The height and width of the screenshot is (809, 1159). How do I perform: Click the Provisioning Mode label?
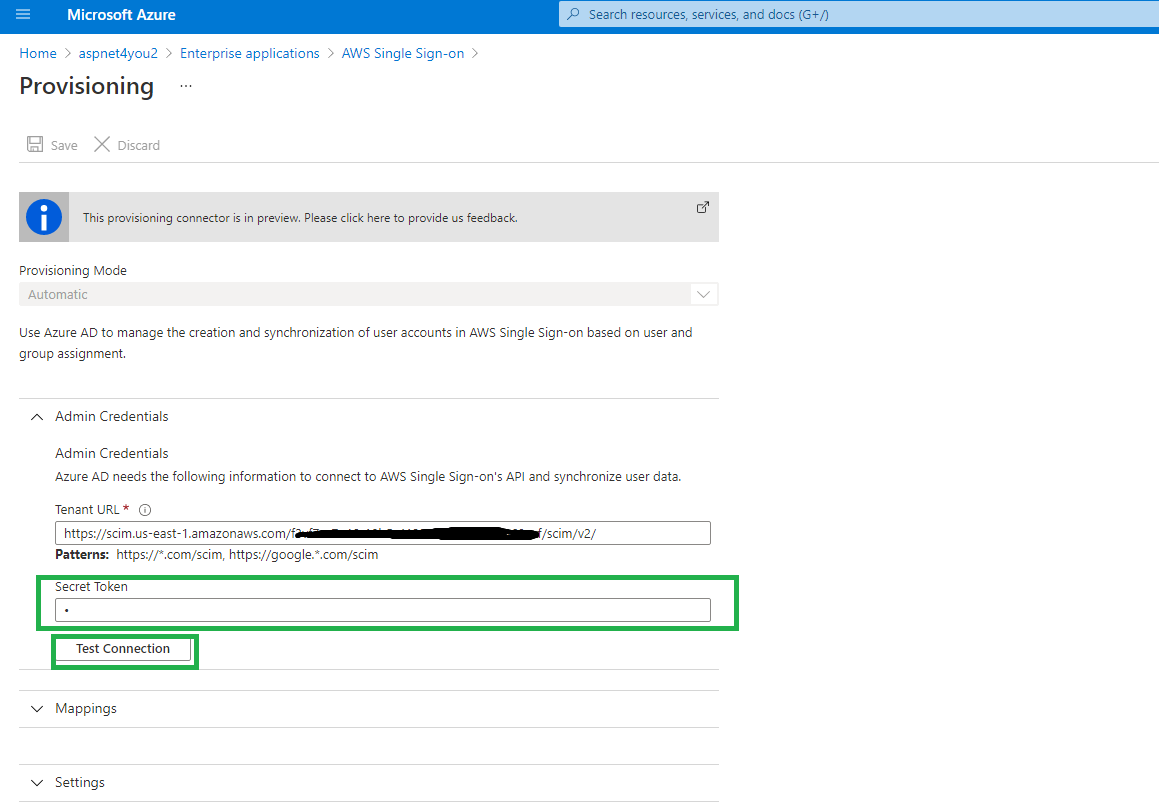[x=73, y=271]
